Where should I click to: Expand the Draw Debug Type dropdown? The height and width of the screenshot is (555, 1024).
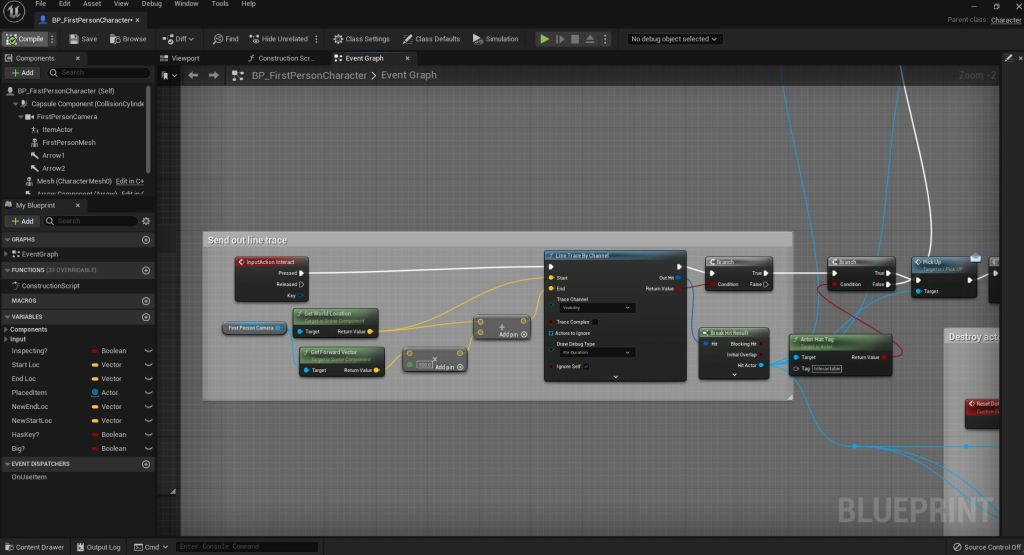[595, 352]
